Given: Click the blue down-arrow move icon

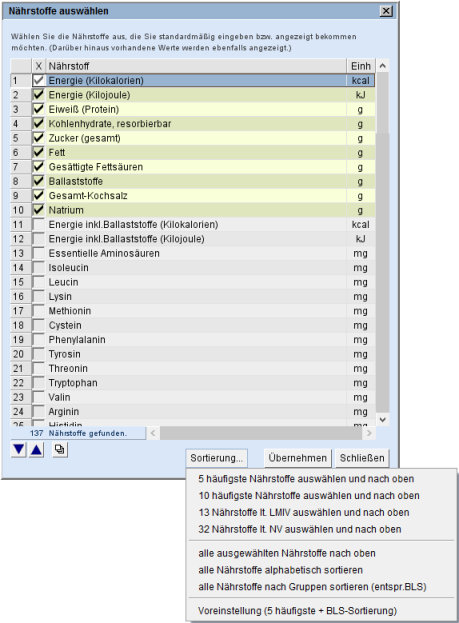Looking at the screenshot, I should click(18, 450).
